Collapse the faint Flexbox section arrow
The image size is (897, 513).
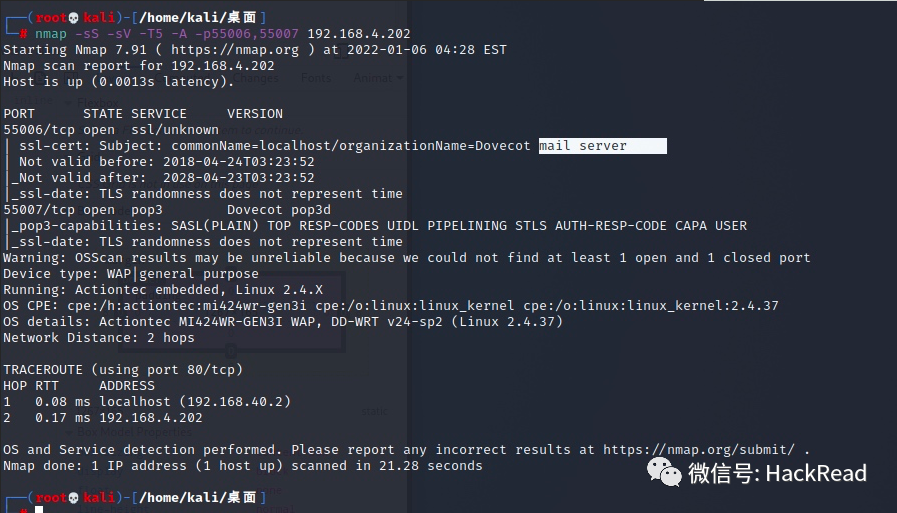(69, 103)
